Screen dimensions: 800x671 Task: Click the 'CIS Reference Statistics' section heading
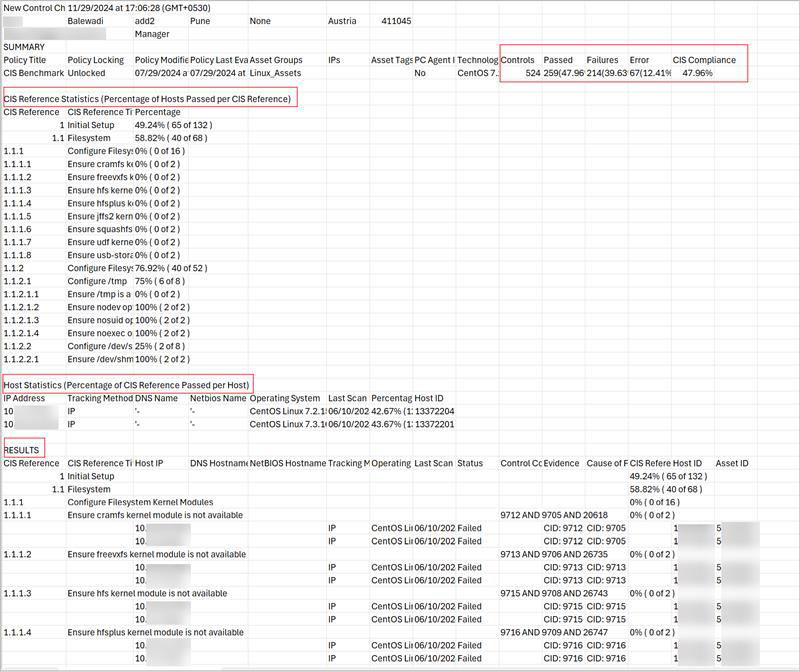pyautogui.click(x=147, y=99)
